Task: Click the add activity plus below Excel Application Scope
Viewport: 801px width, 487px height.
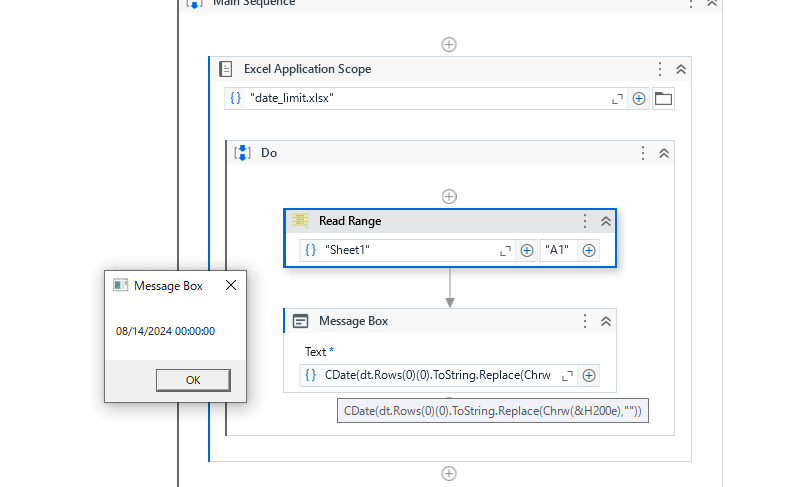Action: point(449,474)
